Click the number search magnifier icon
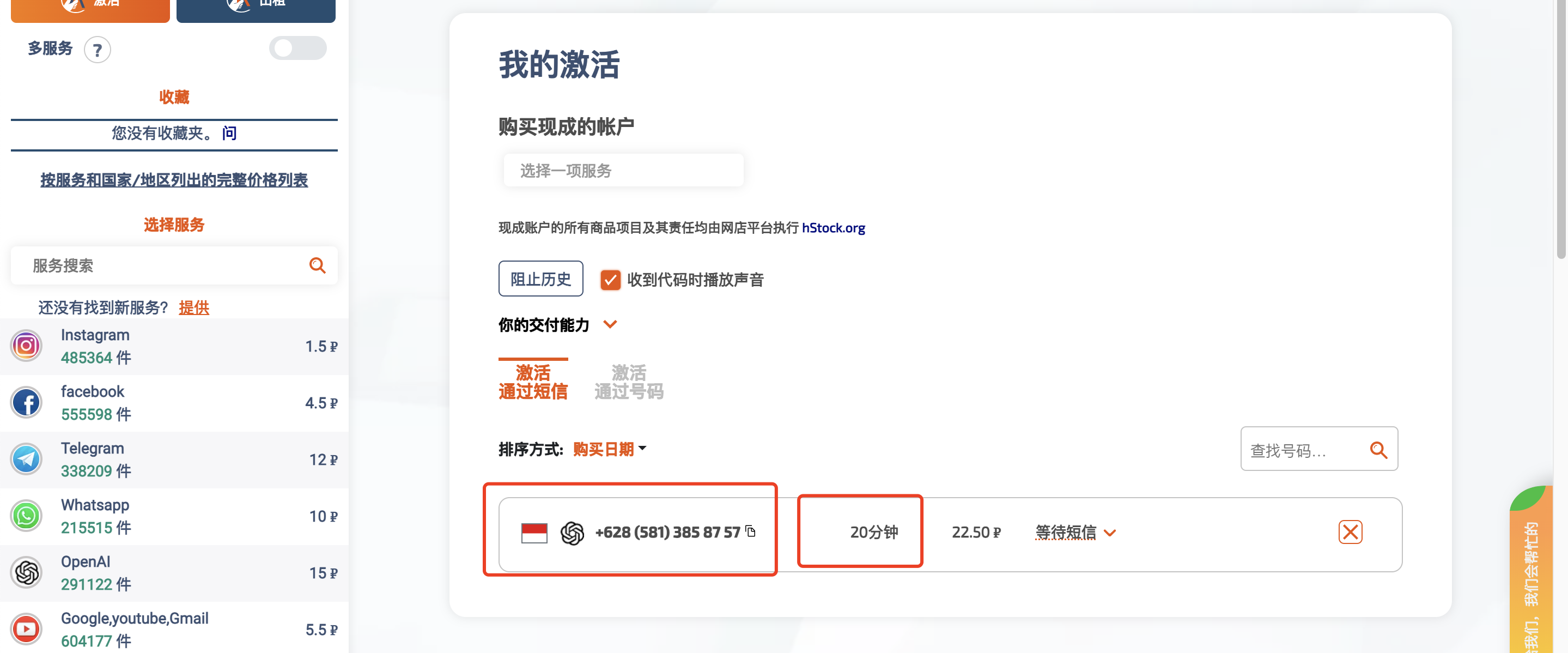This screenshot has height=653, width=1568. (1378, 450)
